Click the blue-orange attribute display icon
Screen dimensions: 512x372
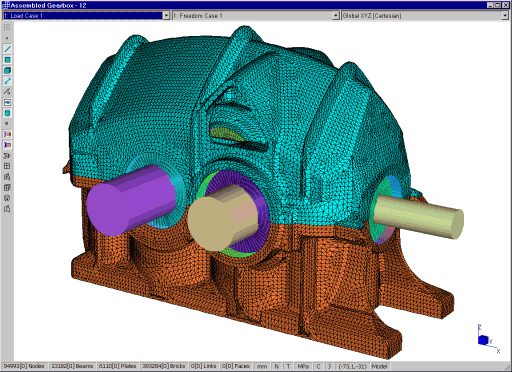(7, 145)
